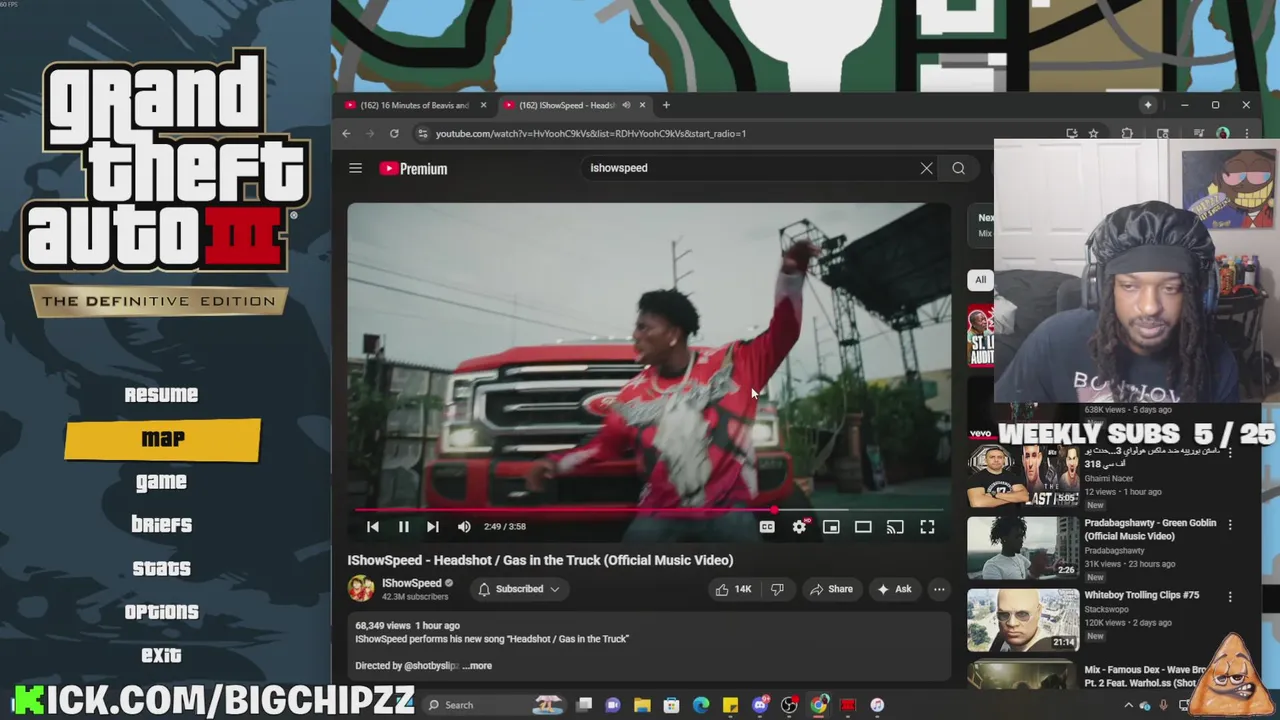The image size is (1280, 720).
Task: Click '68,349 views 1 hour ago' text
Action: point(407,626)
